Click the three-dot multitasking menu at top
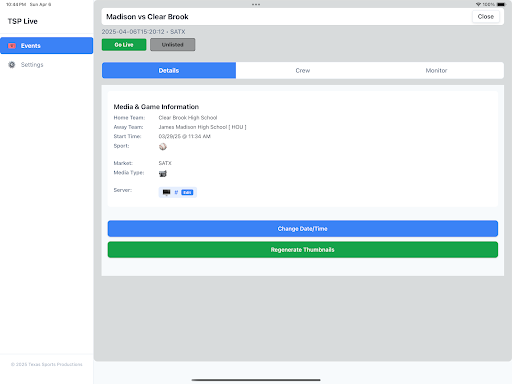512x384 pixels. (x=256, y=5)
